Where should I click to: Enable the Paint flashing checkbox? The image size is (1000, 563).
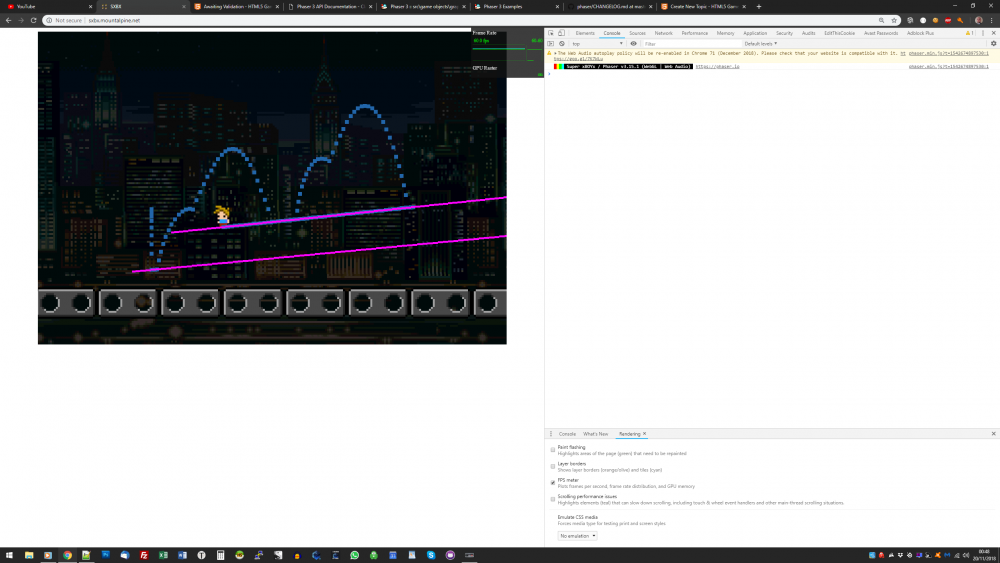point(553,450)
